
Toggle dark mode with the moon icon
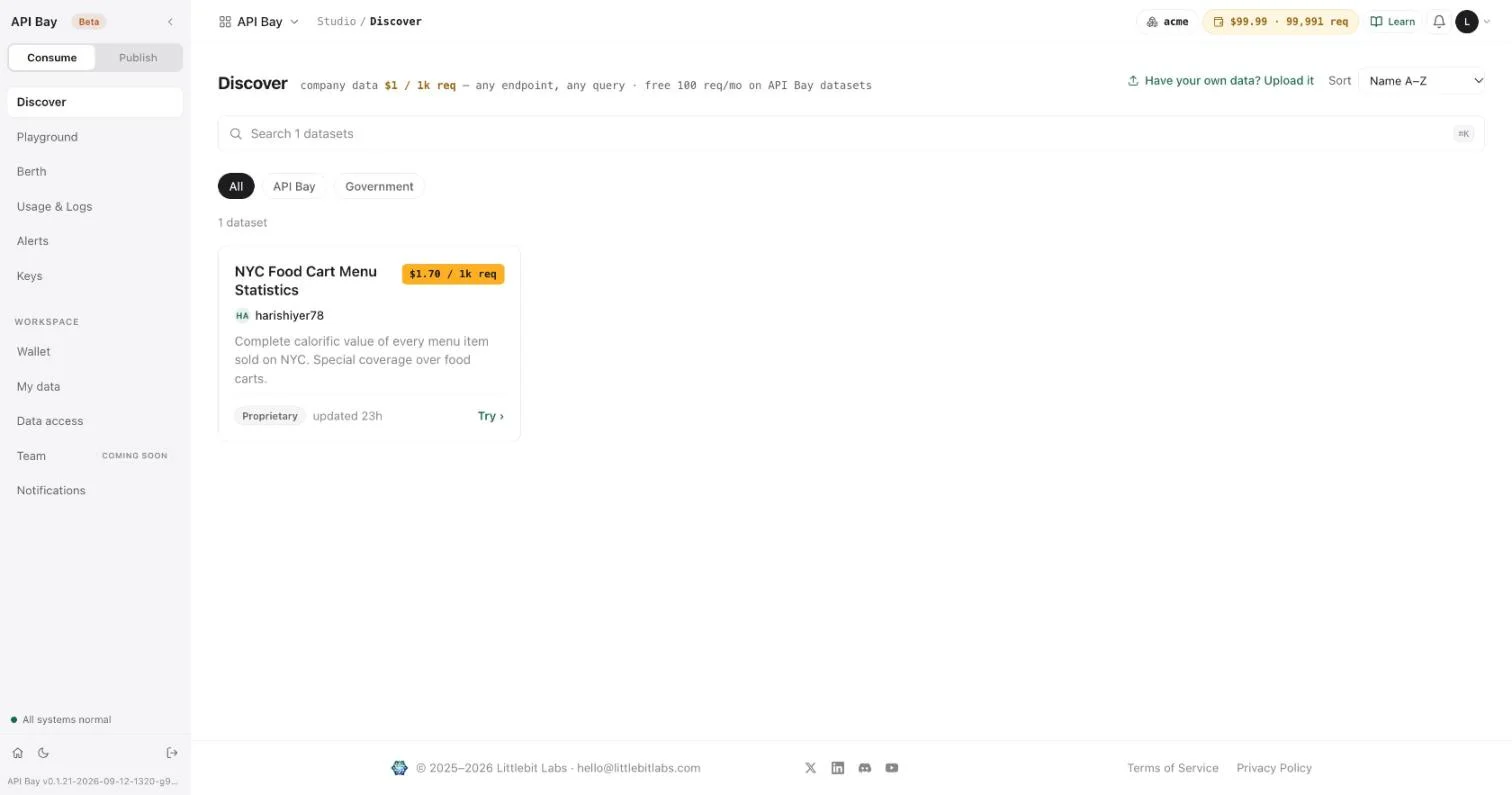coord(43,753)
